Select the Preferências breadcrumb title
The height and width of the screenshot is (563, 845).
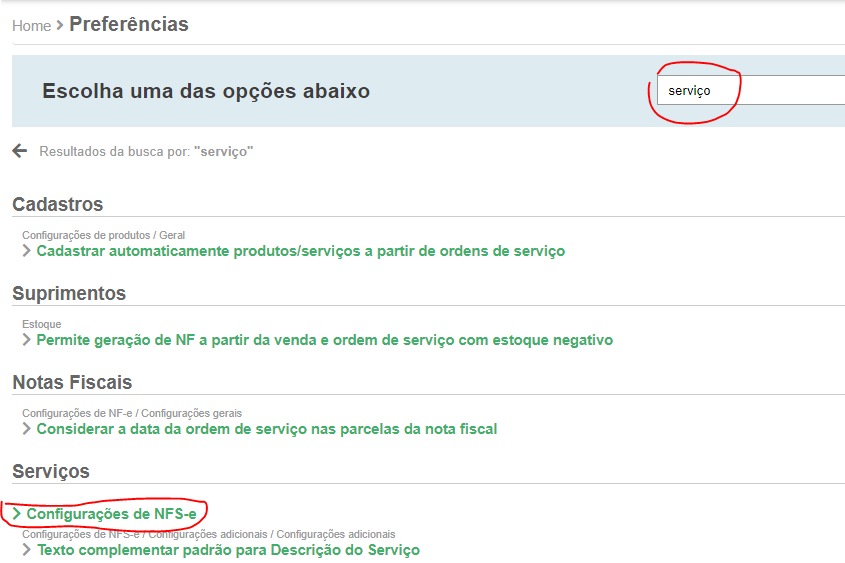pos(128,25)
